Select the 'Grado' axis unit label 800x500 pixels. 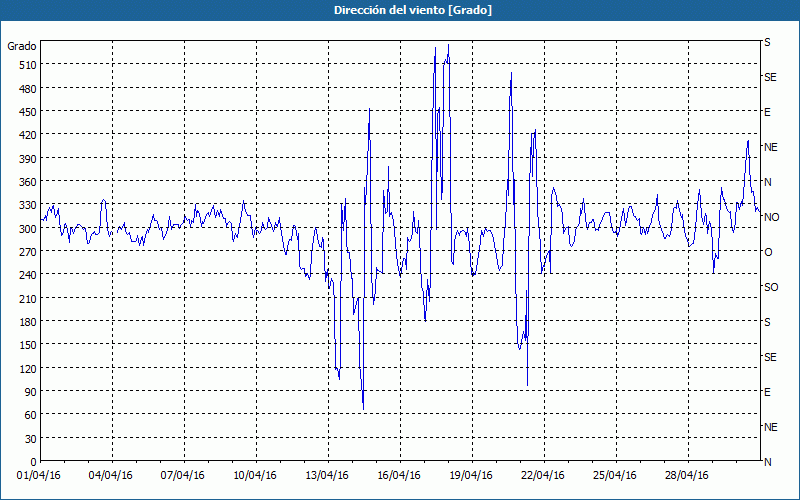coord(22,46)
